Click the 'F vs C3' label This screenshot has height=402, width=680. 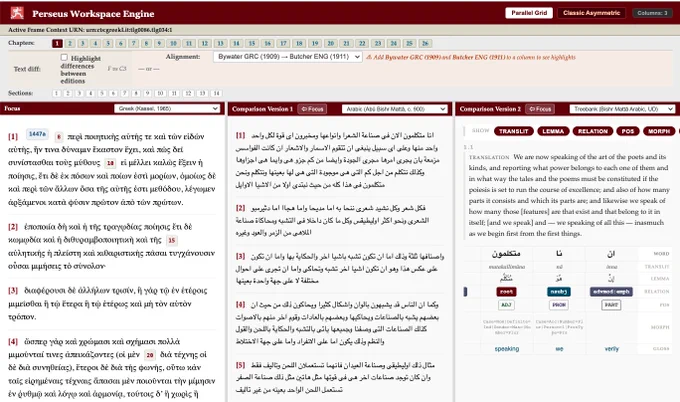(x=117, y=69)
